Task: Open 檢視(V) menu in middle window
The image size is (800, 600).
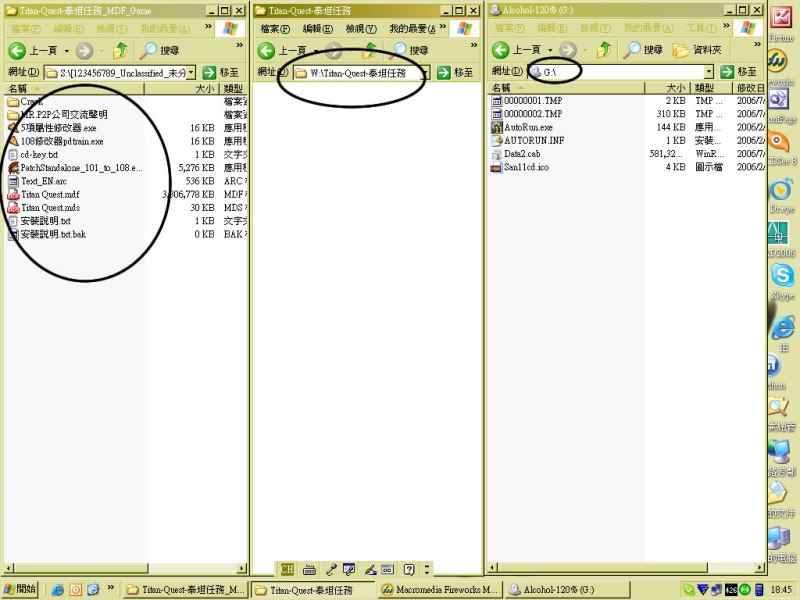Action: coord(358,29)
